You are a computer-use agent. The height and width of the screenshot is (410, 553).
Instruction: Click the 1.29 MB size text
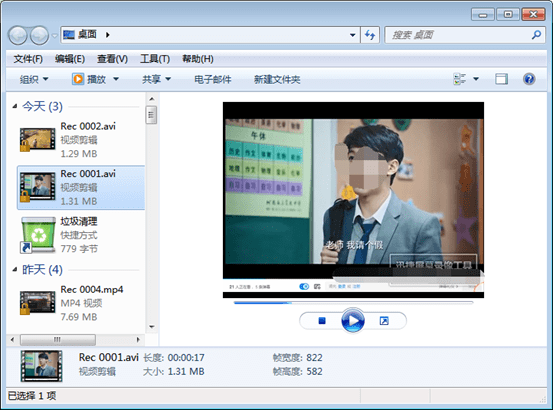[x=79, y=154]
